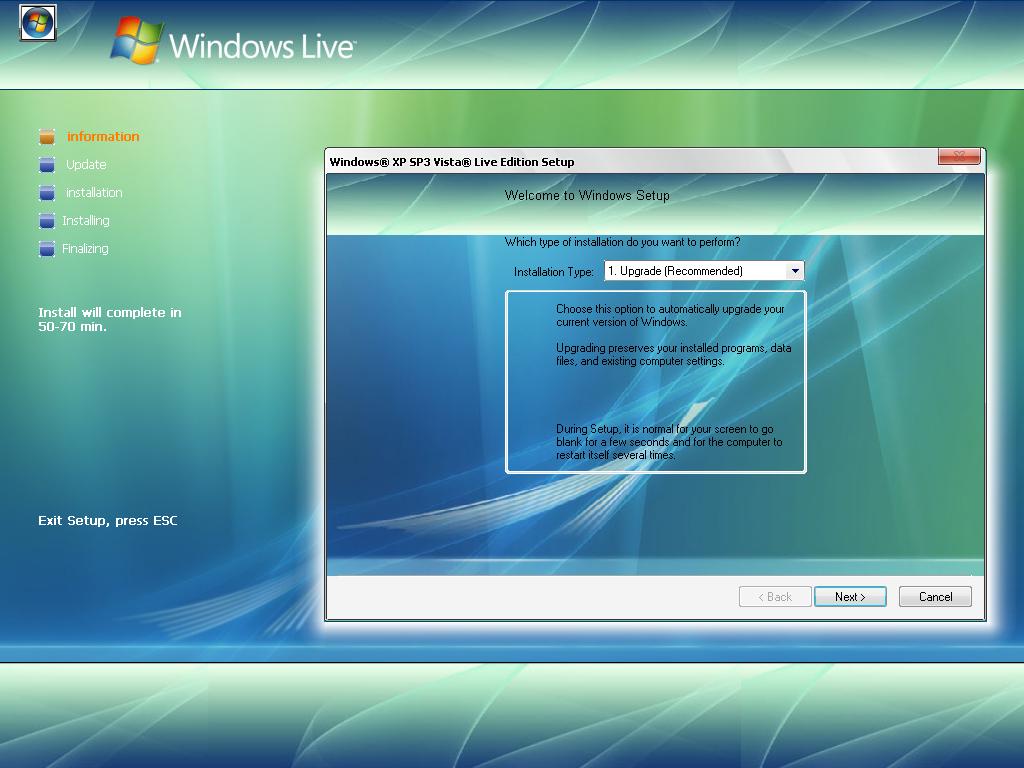
Task: Click 'Upgrading preserves your installed programs' paragraph
Action: (673, 355)
